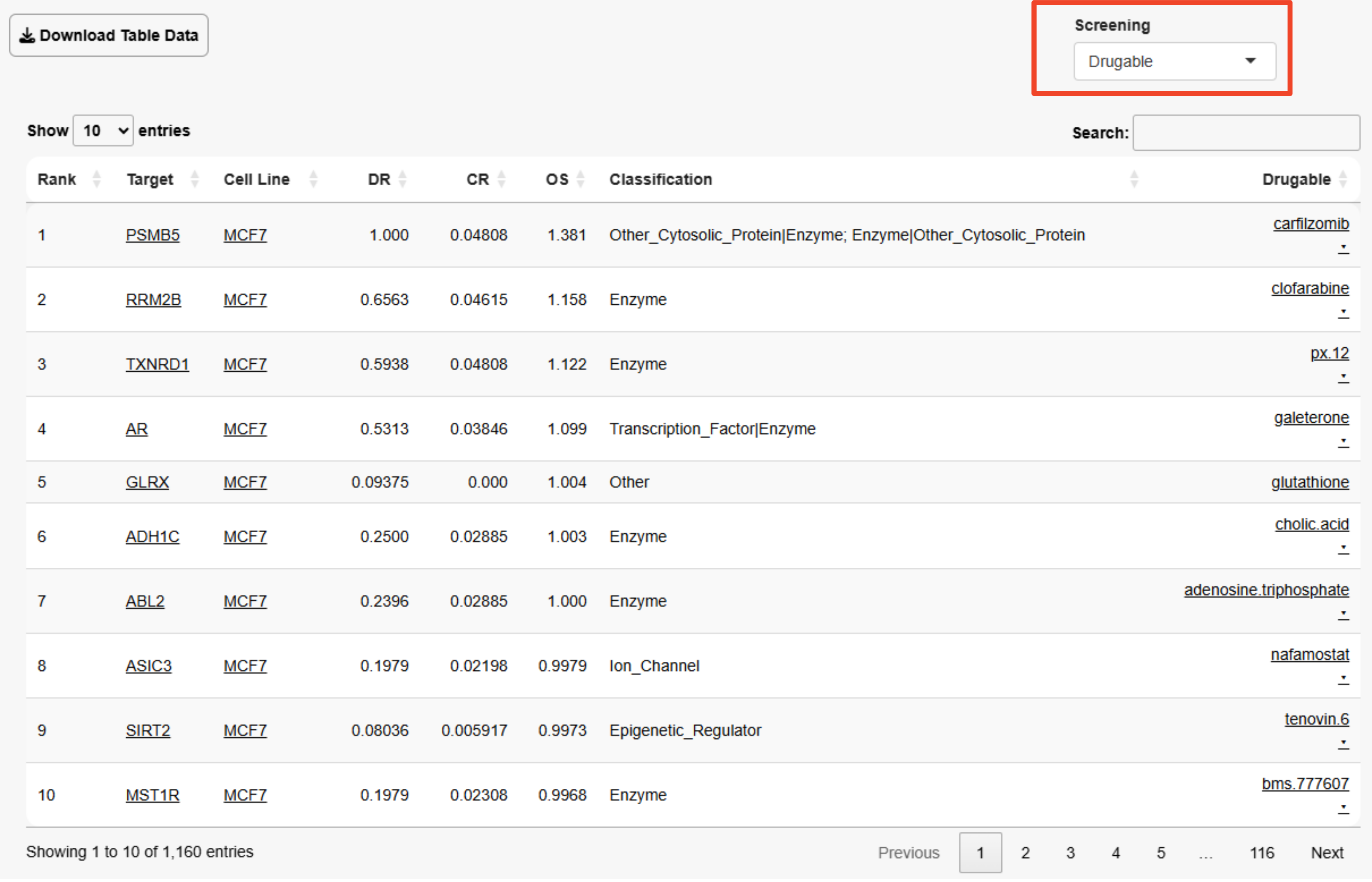Go to page 2 of results
Image resolution: width=1372 pixels, height=882 pixels.
point(1025,853)
